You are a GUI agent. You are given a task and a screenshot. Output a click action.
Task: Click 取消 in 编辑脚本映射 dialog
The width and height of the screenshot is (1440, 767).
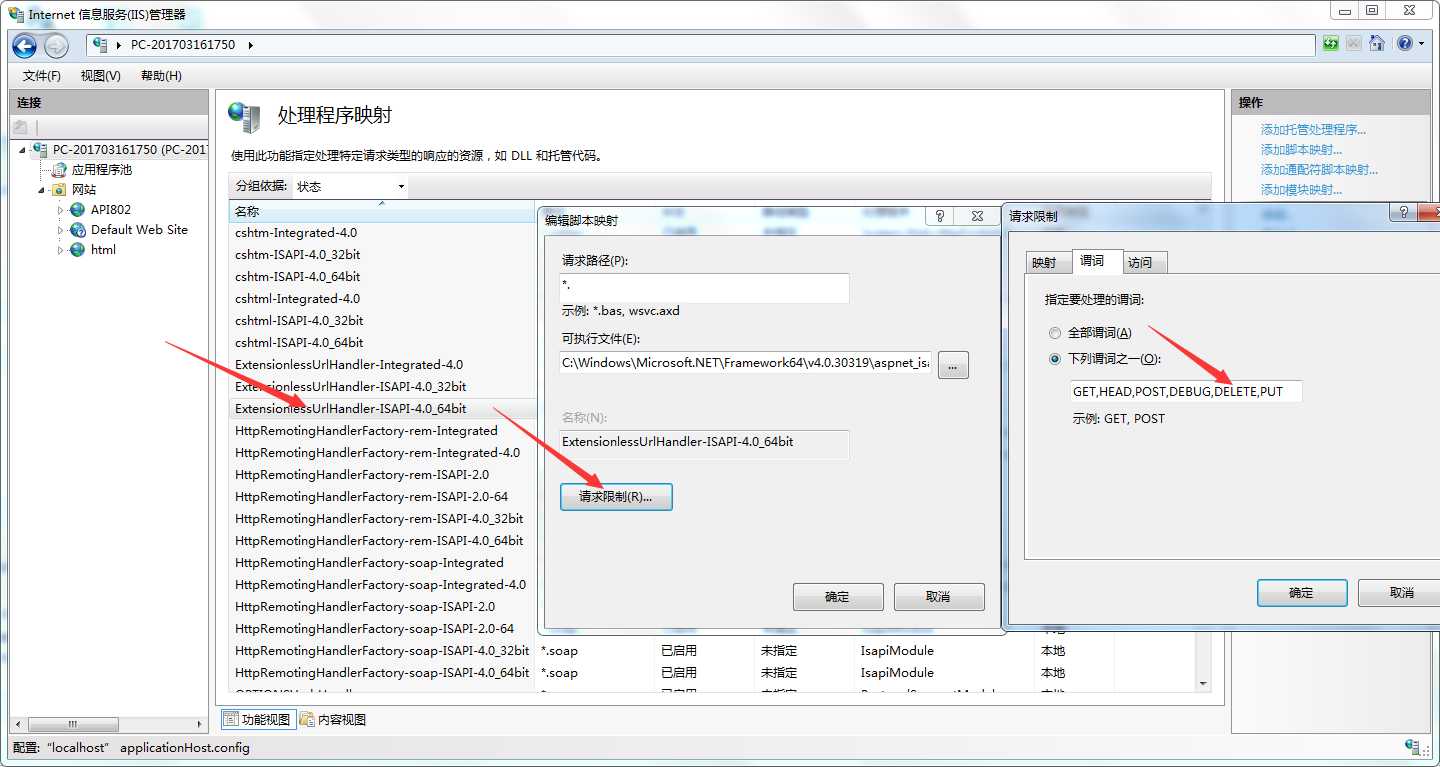pyautogui.click(x=939, y=597)
